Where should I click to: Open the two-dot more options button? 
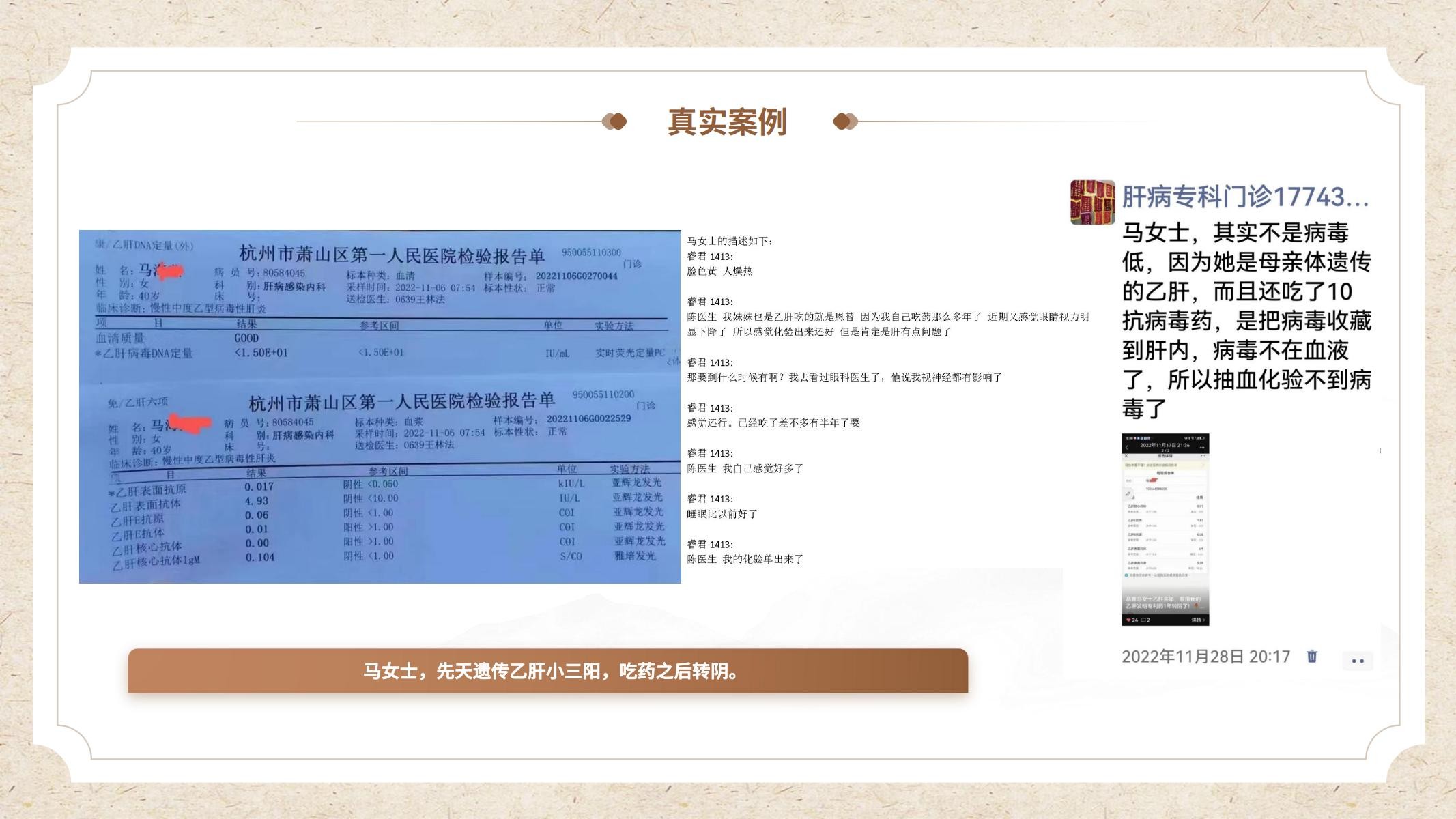(x=1358, y=661)
